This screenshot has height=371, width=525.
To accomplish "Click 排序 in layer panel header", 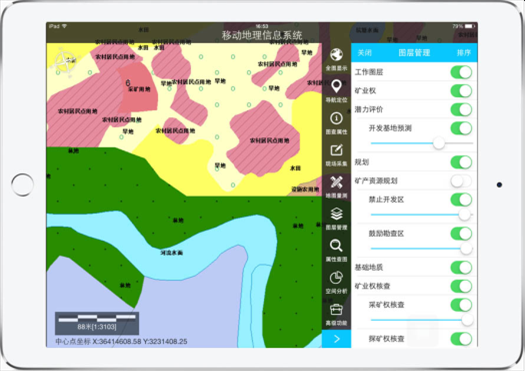I will pyautogui.click(x=464, y=53).
